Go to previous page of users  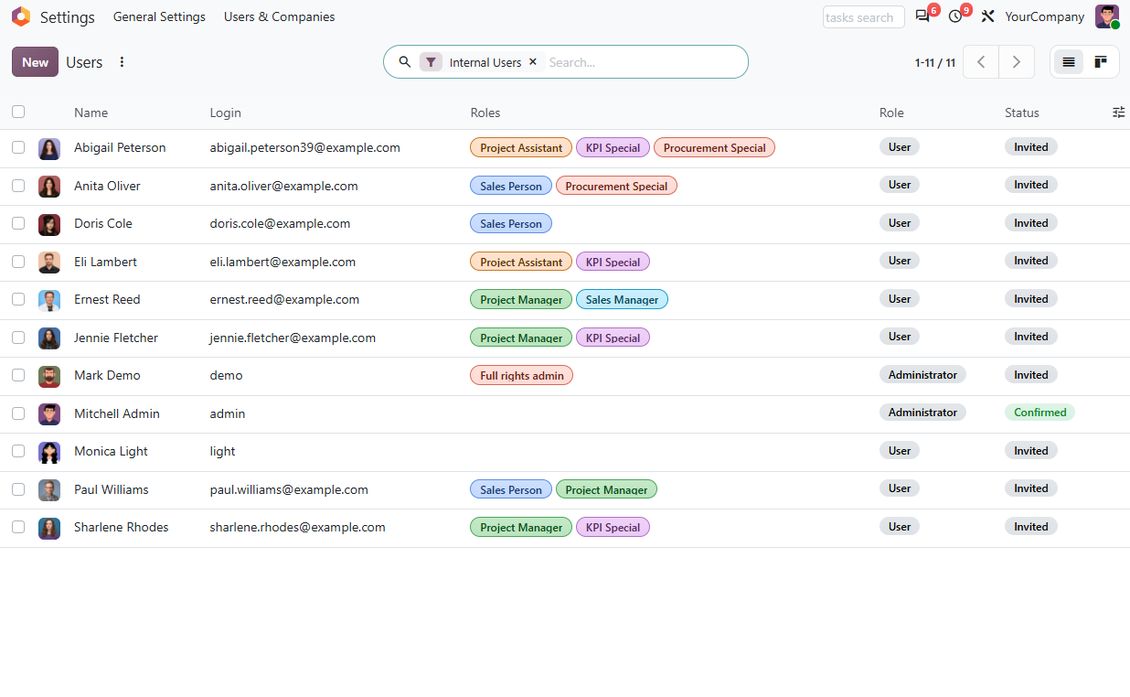coord(981,62)
